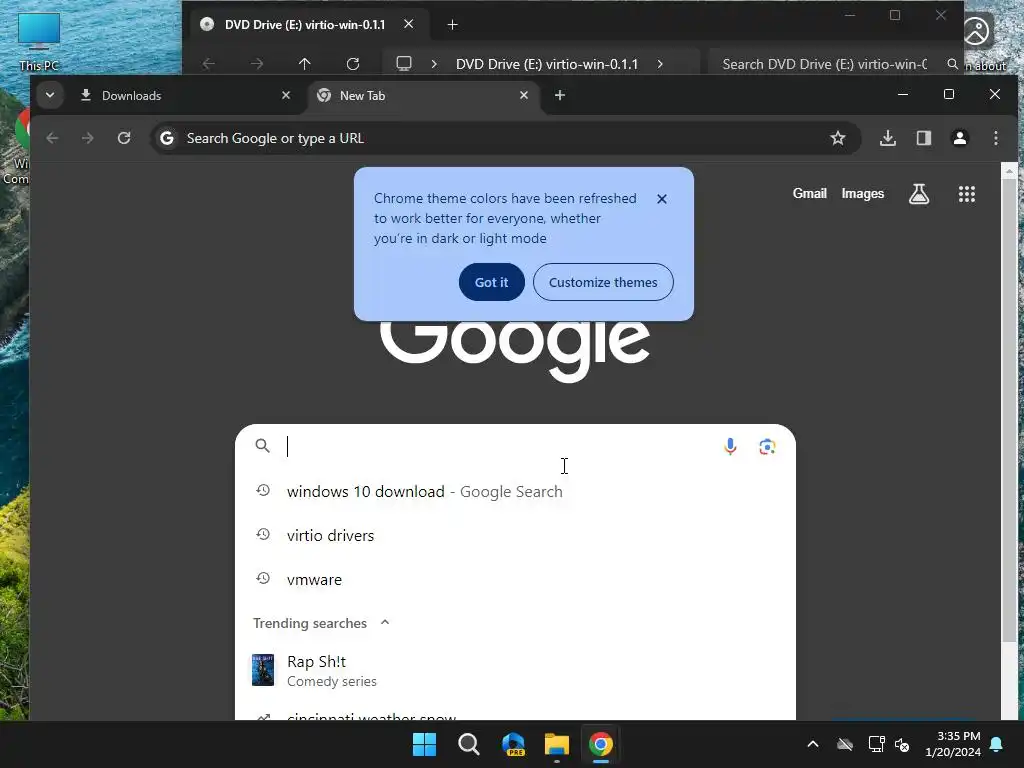Click Chrome's back navigation arrow
1024x768 pixels.
(52, 138)
